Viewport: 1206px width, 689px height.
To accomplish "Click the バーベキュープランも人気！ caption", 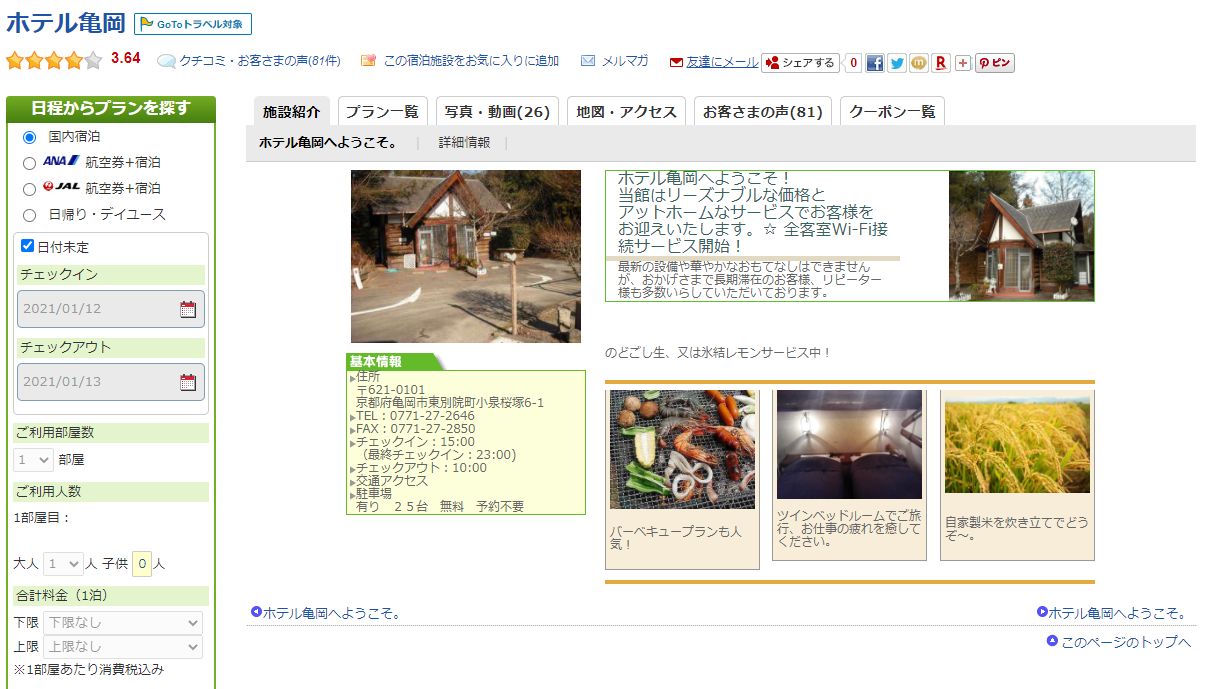I will pyautogui.click(x=676, y=538).
